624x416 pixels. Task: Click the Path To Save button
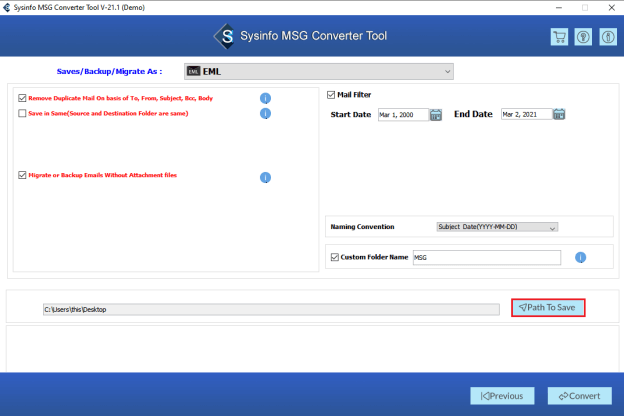point(548,308)
